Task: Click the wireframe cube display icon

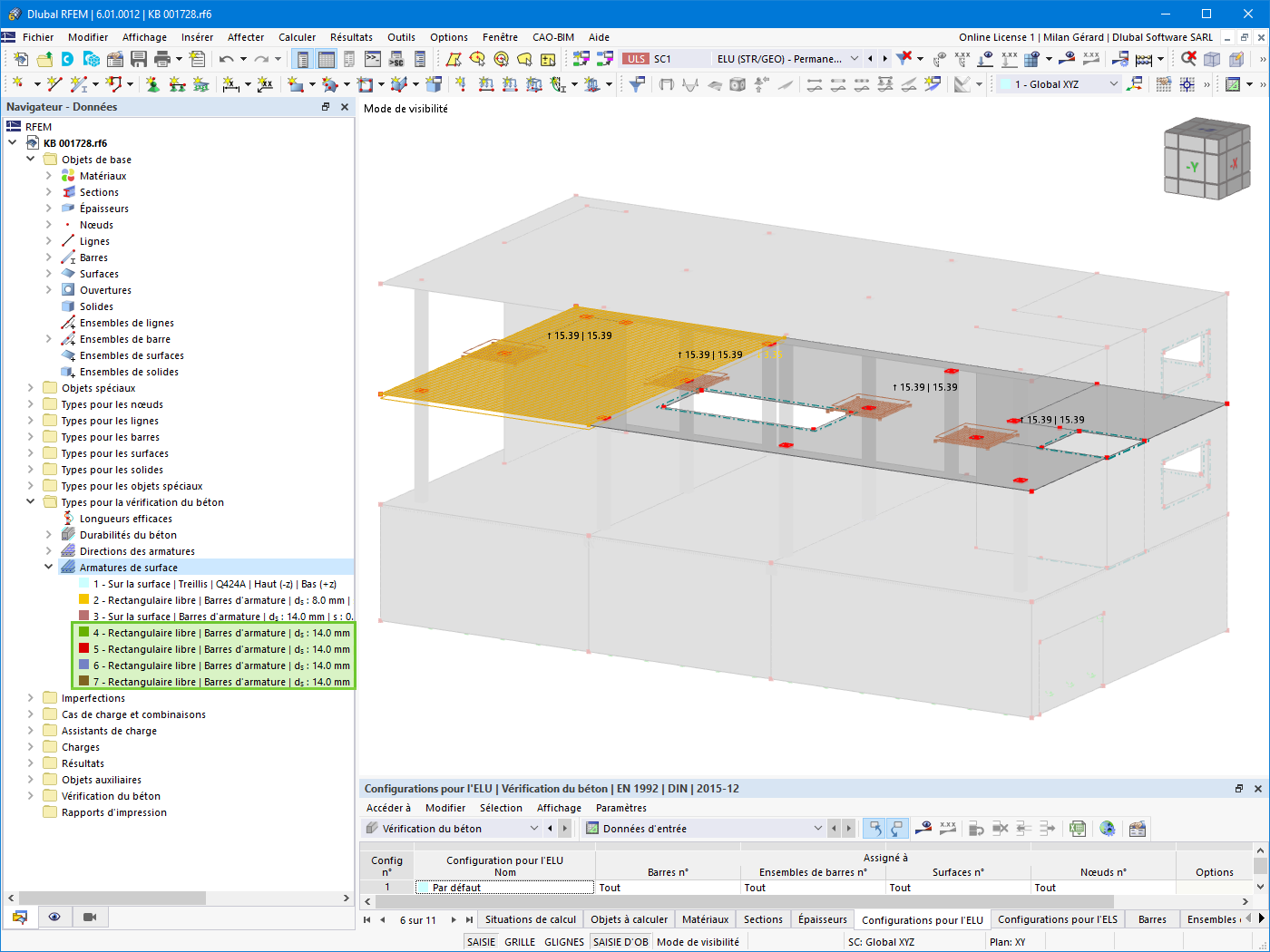Action: tap(1212, 59)
